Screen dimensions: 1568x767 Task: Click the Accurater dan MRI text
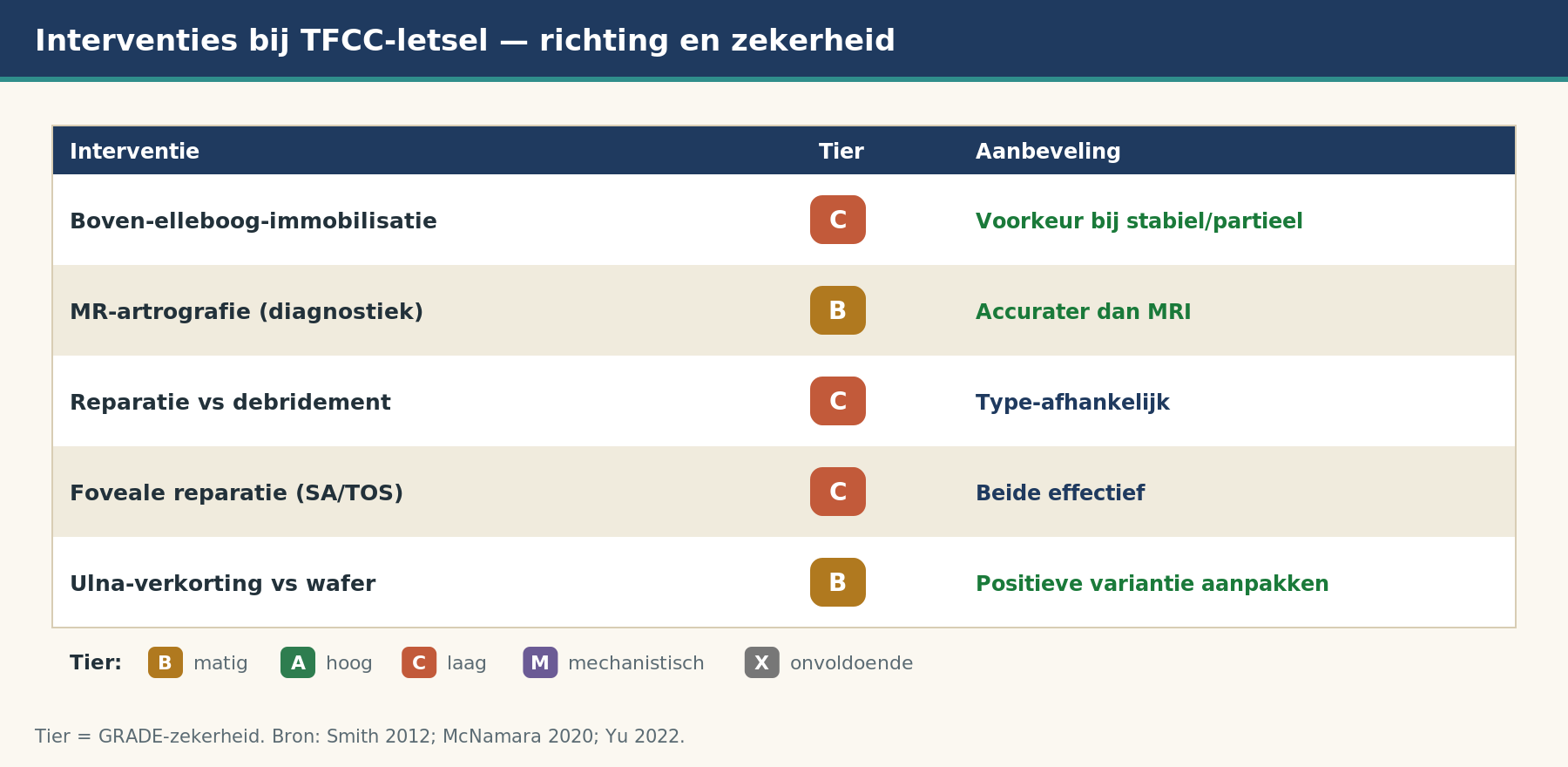[1083, 312]
